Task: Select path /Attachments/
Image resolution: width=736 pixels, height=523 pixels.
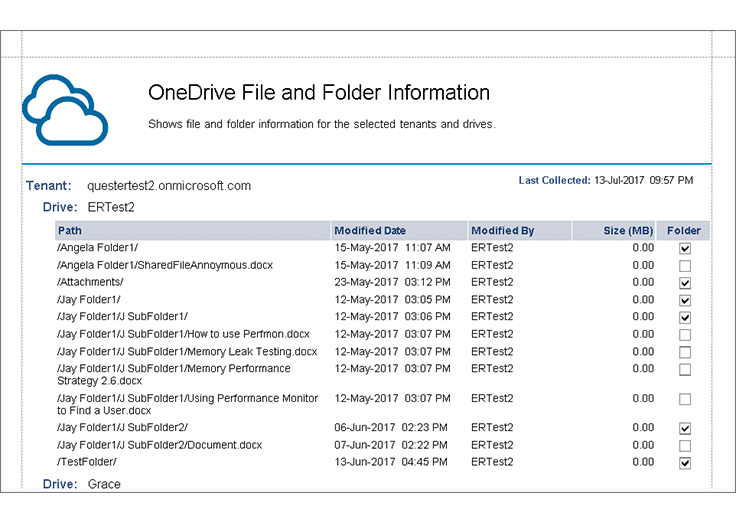Action: 90,282
